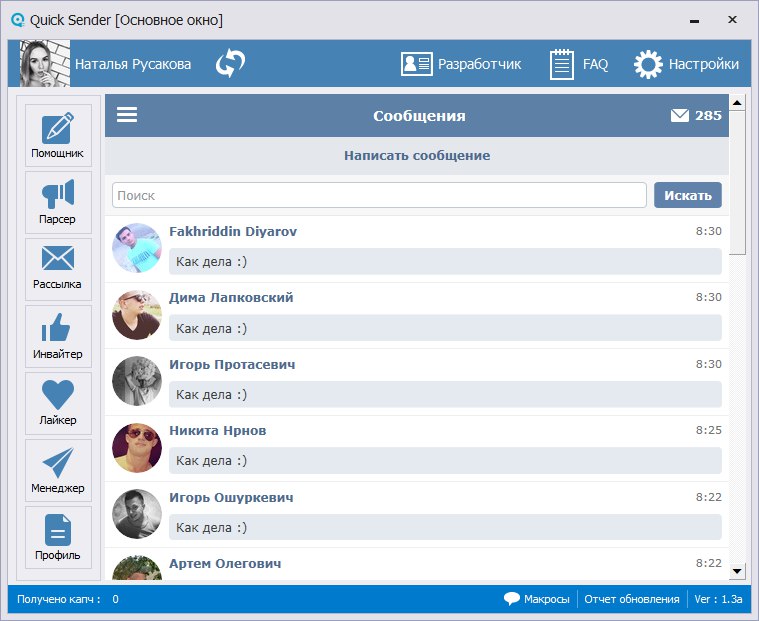Click the Получено капч counter

[x=68, y=599]
